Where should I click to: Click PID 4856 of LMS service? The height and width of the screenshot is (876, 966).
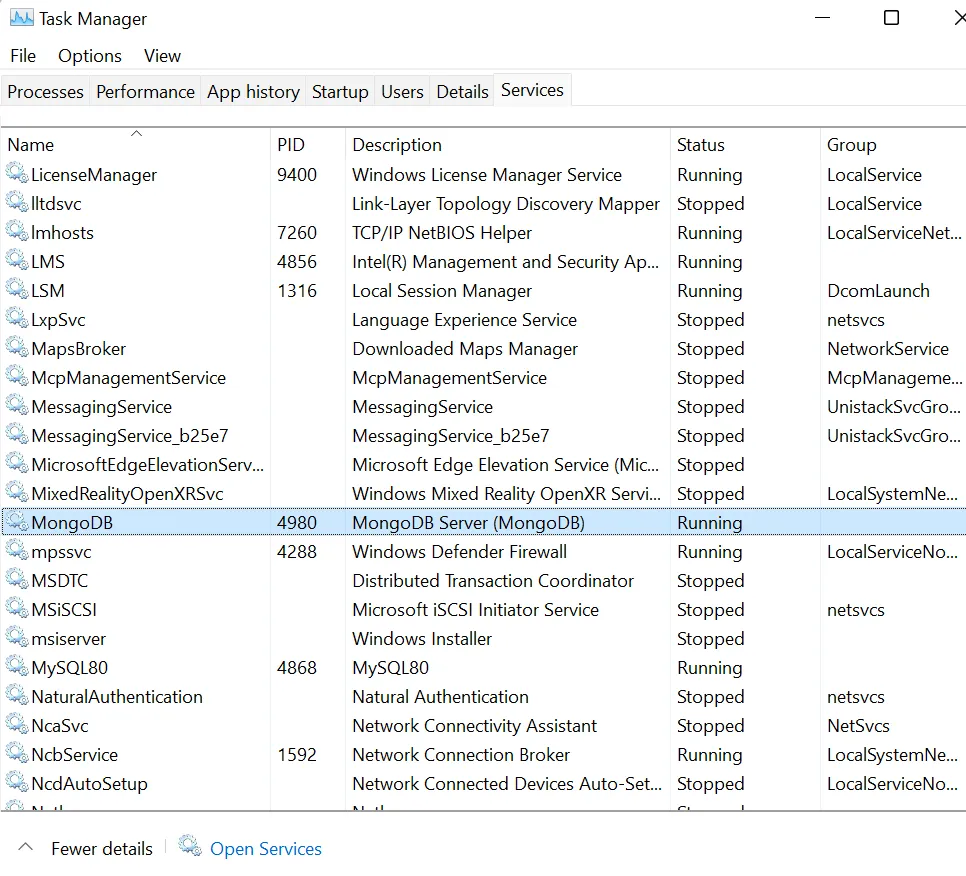pos(297,262)
